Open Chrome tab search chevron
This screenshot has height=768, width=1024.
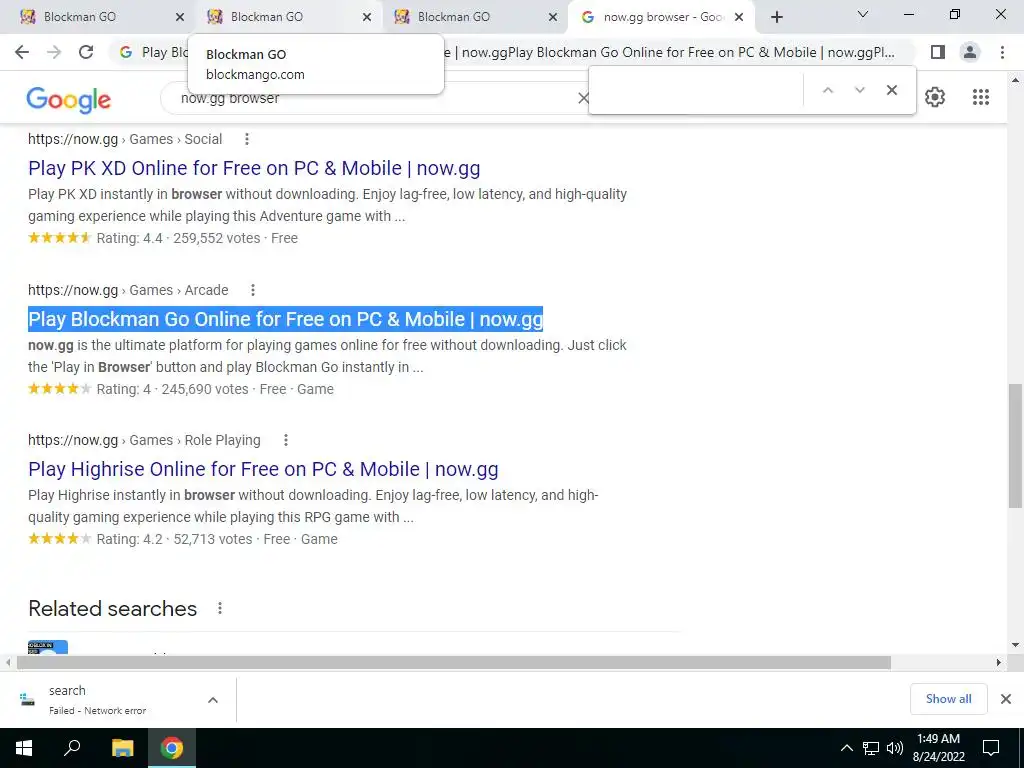click(863, 14)
